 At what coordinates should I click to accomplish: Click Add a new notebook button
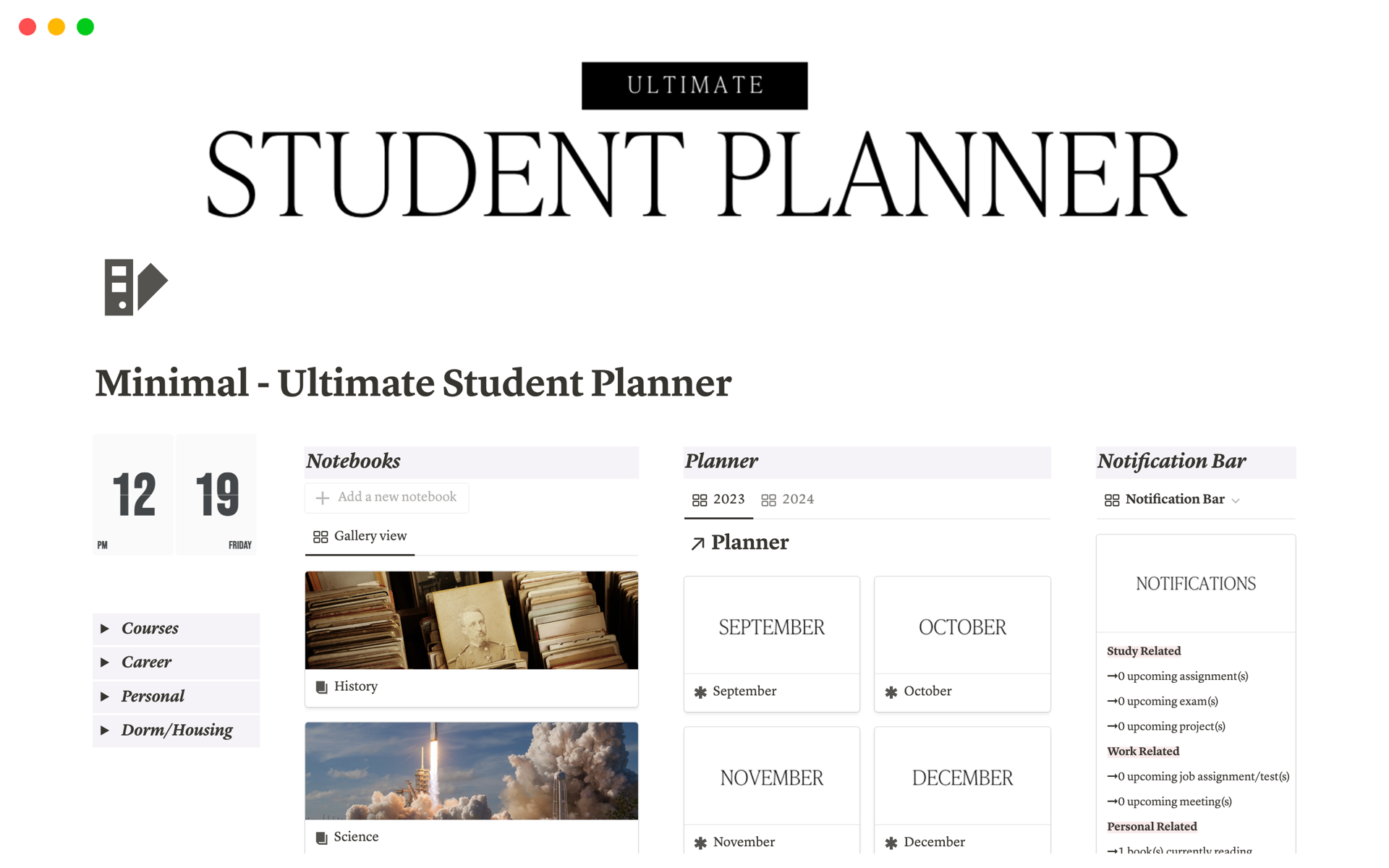pyautogui.click(x=387, y=496)
